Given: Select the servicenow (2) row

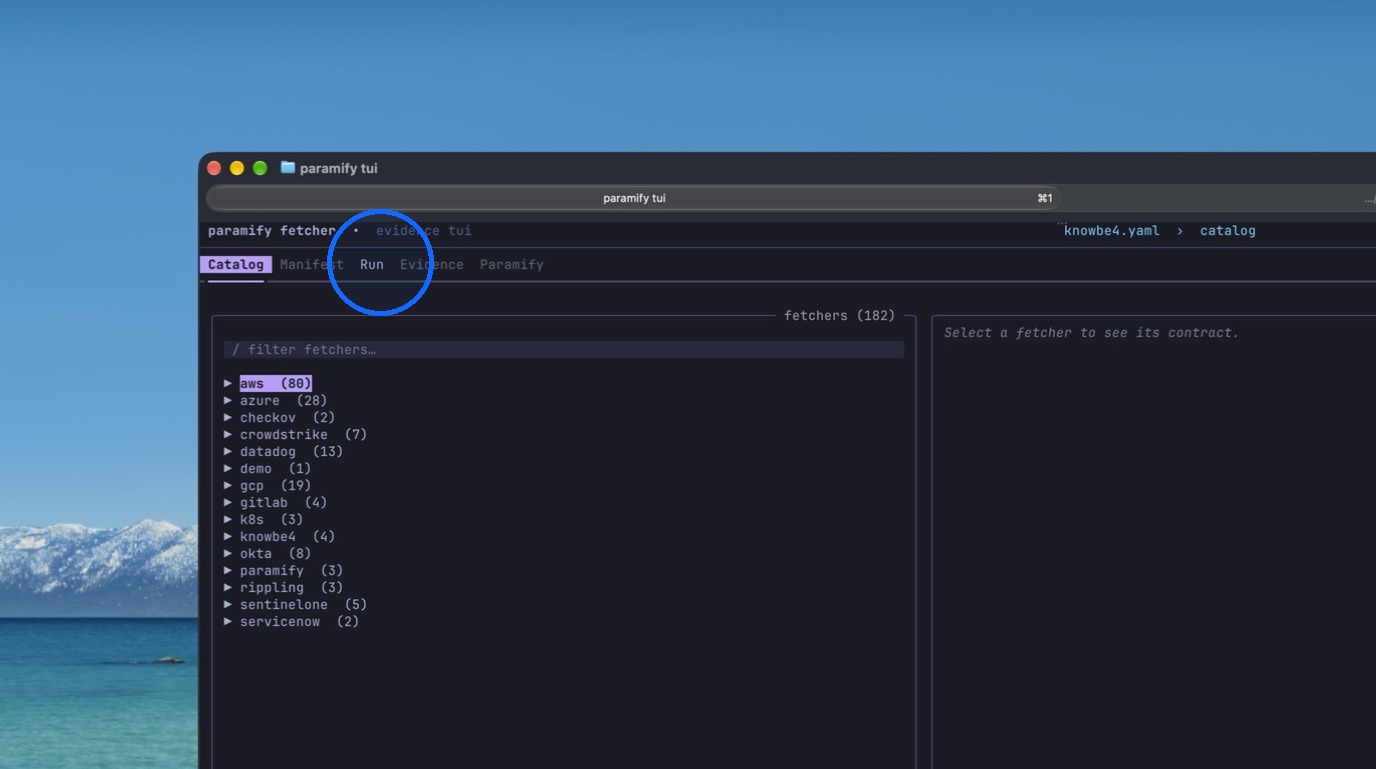Looking at the screenshot, I should click(299, 621).
